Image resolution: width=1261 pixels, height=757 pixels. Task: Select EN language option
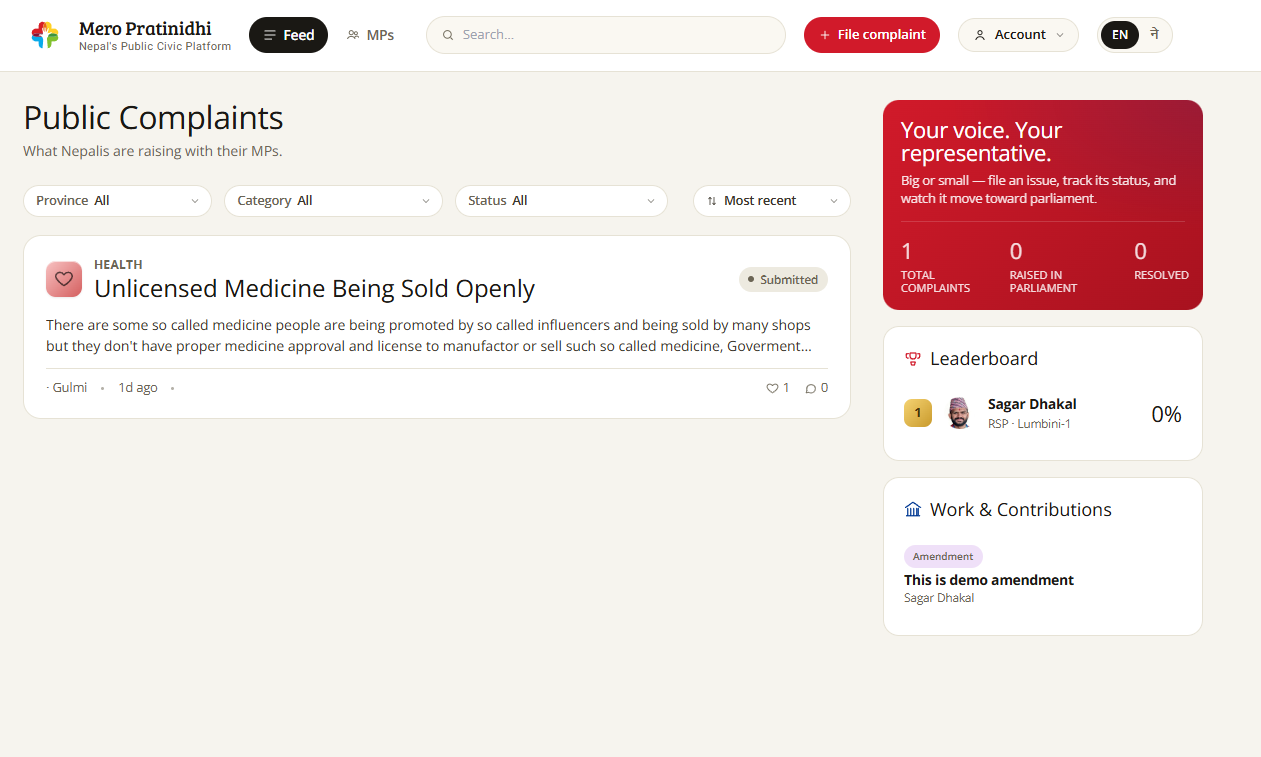(x=1120, y=35)
